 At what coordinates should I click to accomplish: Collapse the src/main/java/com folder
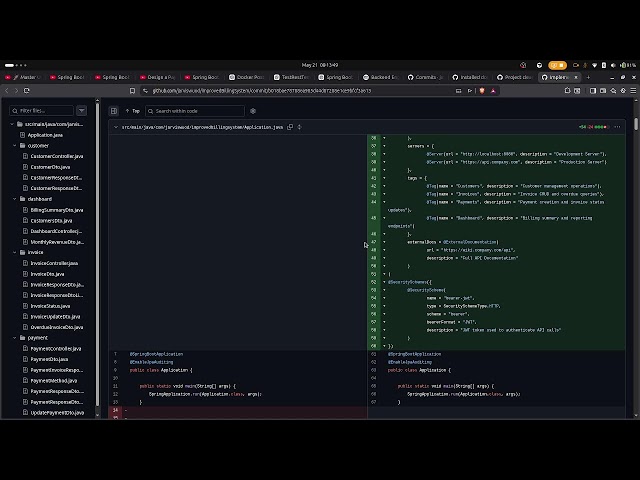tap(12, 124)
